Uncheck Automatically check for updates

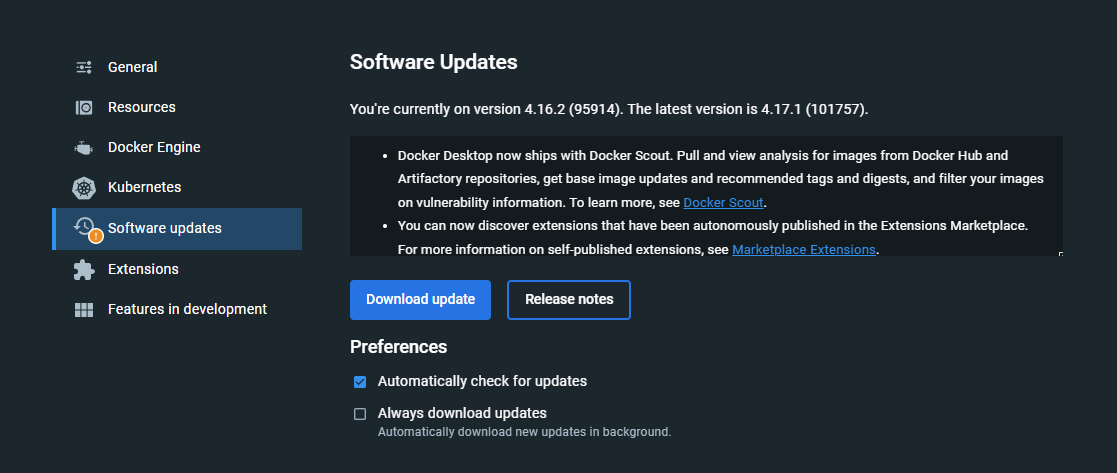pyautogui.click(x=360, y=382)
